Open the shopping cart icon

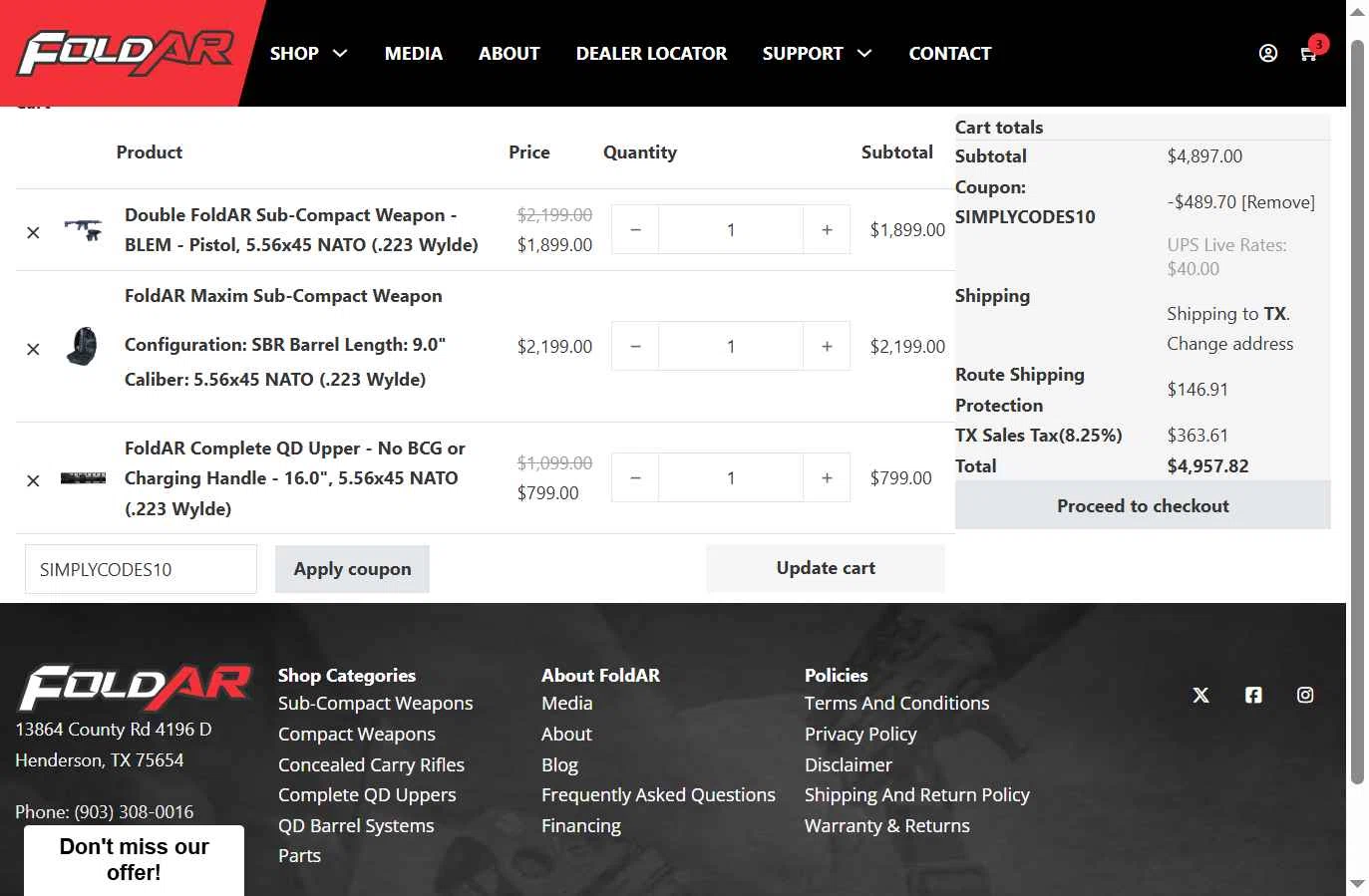click(x=1308, y=54)
